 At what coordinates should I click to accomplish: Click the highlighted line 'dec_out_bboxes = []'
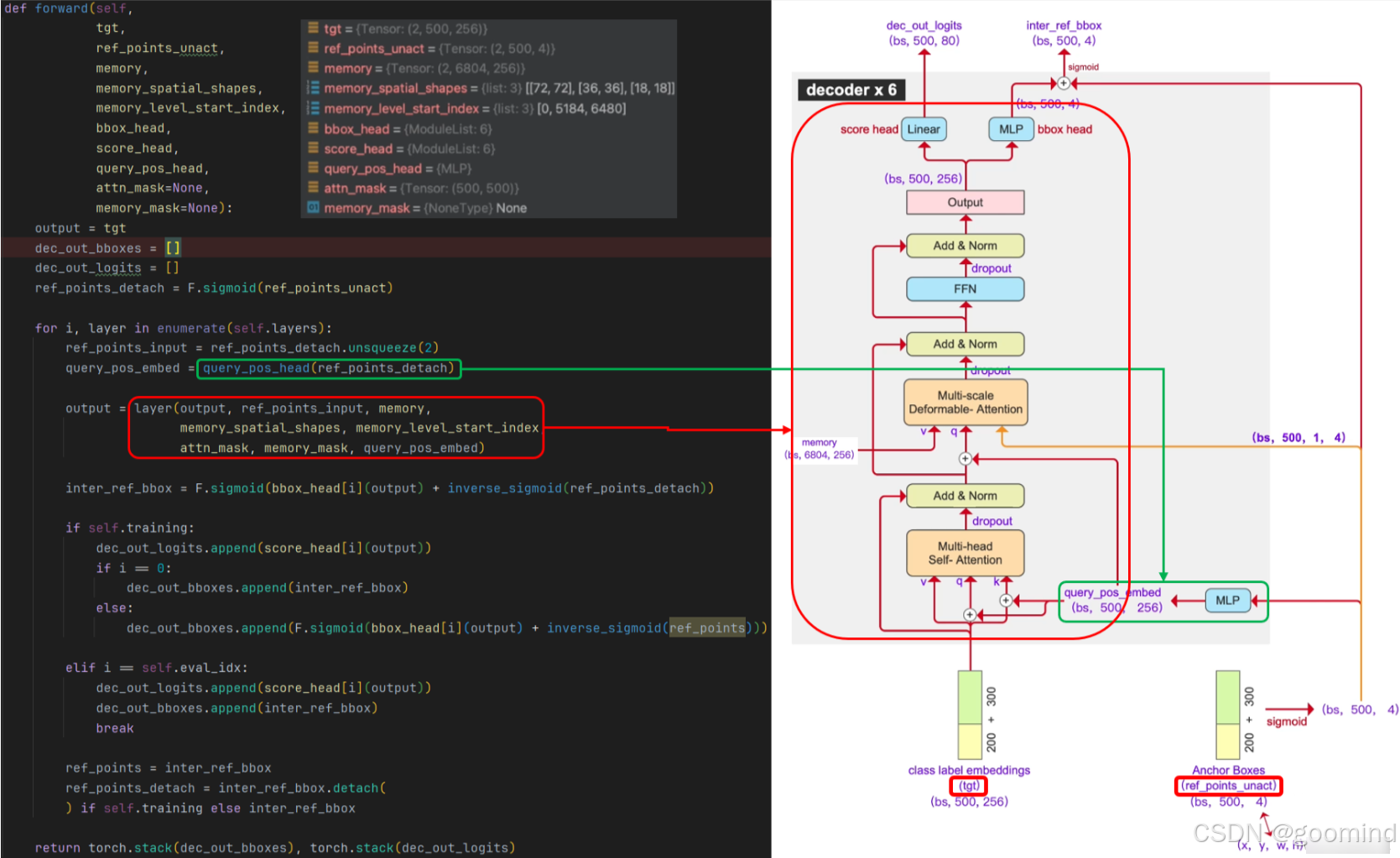[x=107, y=248]
